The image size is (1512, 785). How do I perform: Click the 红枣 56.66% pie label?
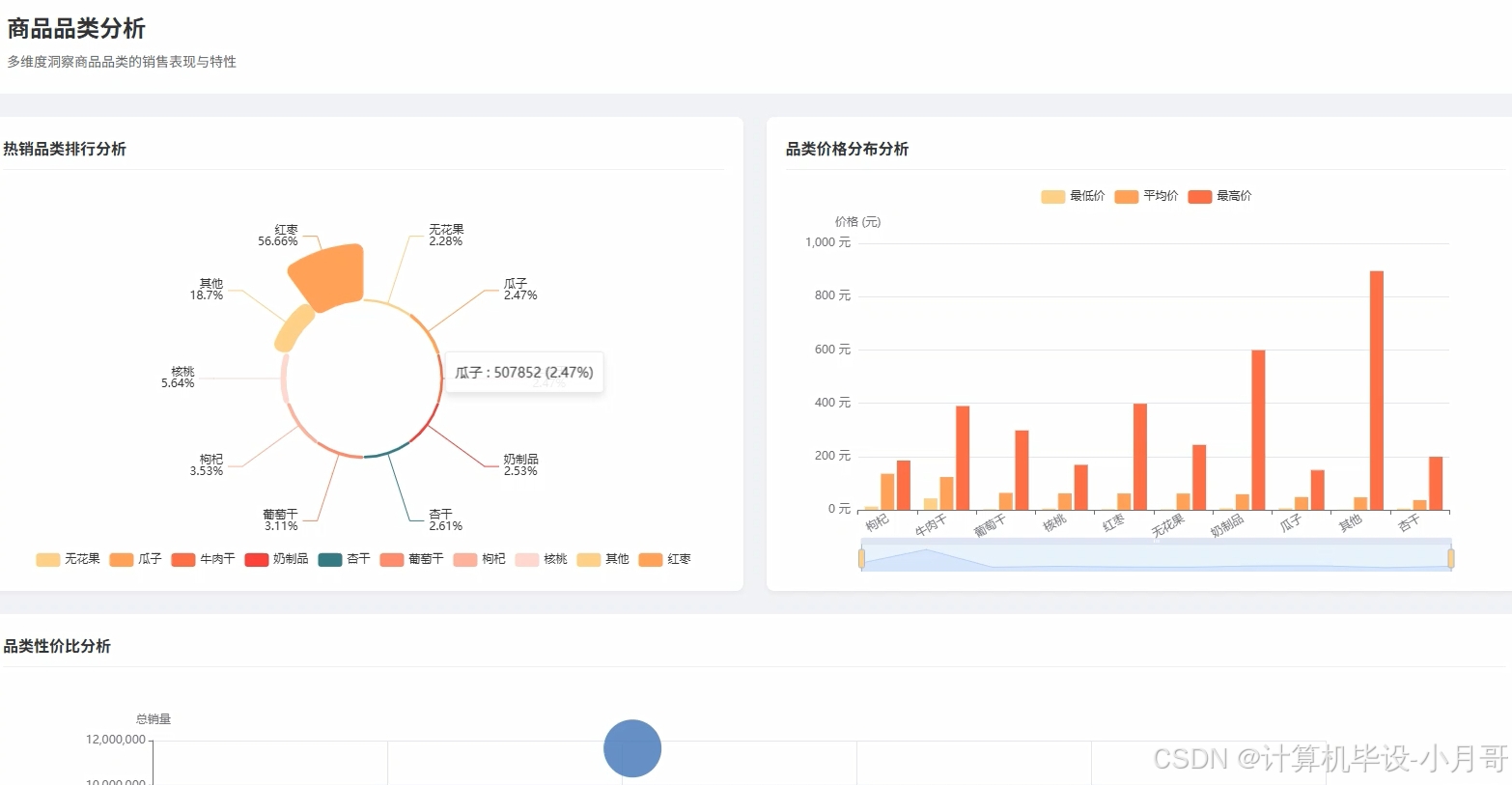click(x=278, y=236)
